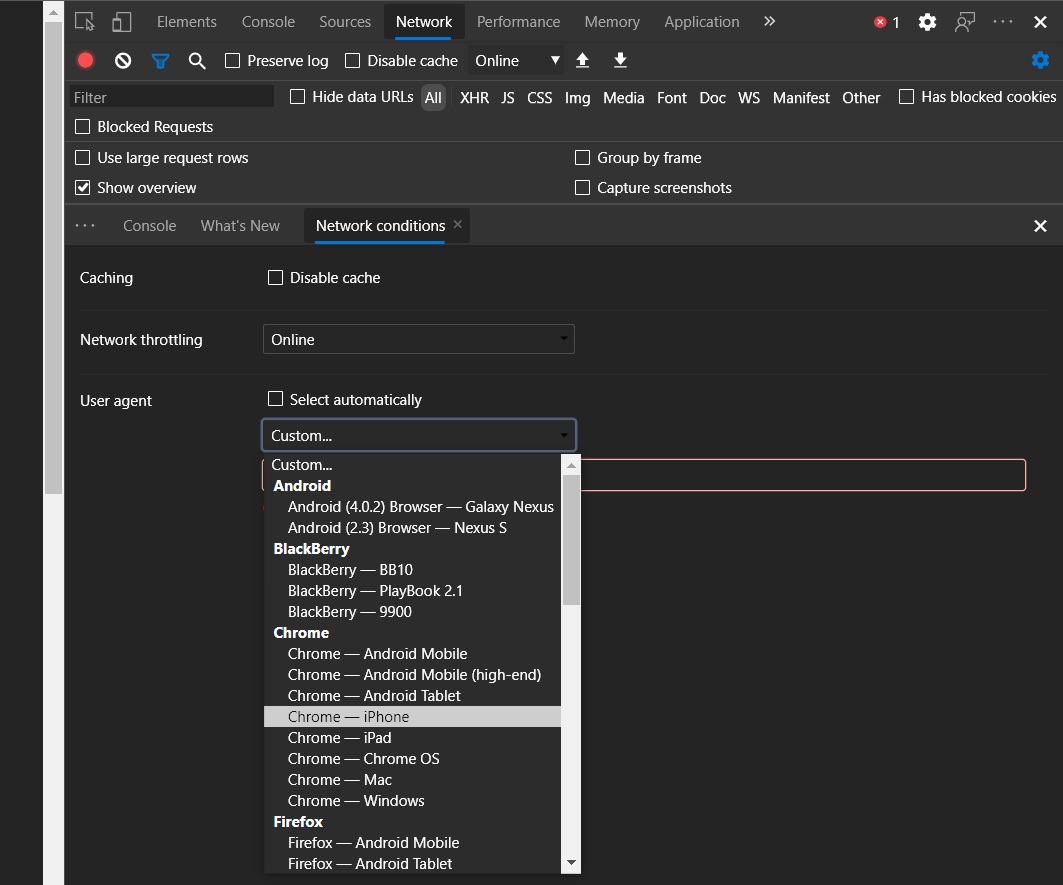Screen dimensions: 1063x885
Task: Click the export HAR download icon
Action: pyautogui.click(x=620, y=60)
